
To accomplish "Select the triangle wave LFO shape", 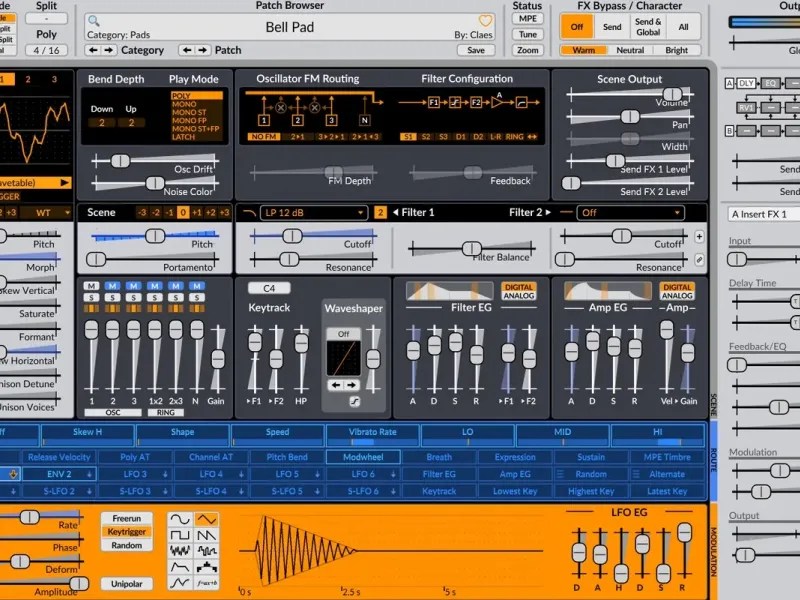I will 207,520.
